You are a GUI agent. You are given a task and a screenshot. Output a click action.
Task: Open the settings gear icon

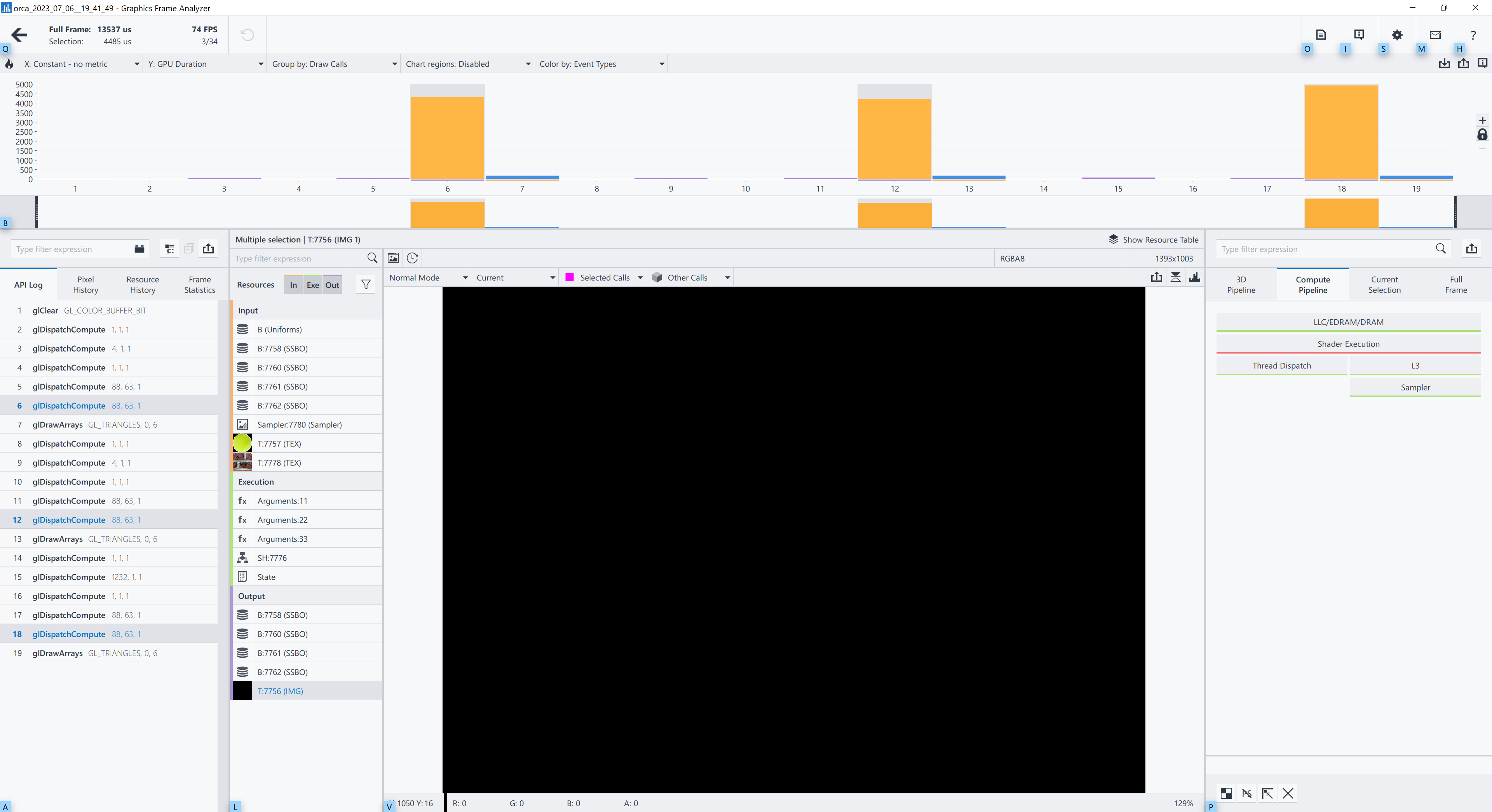[x=1397, y=35]
